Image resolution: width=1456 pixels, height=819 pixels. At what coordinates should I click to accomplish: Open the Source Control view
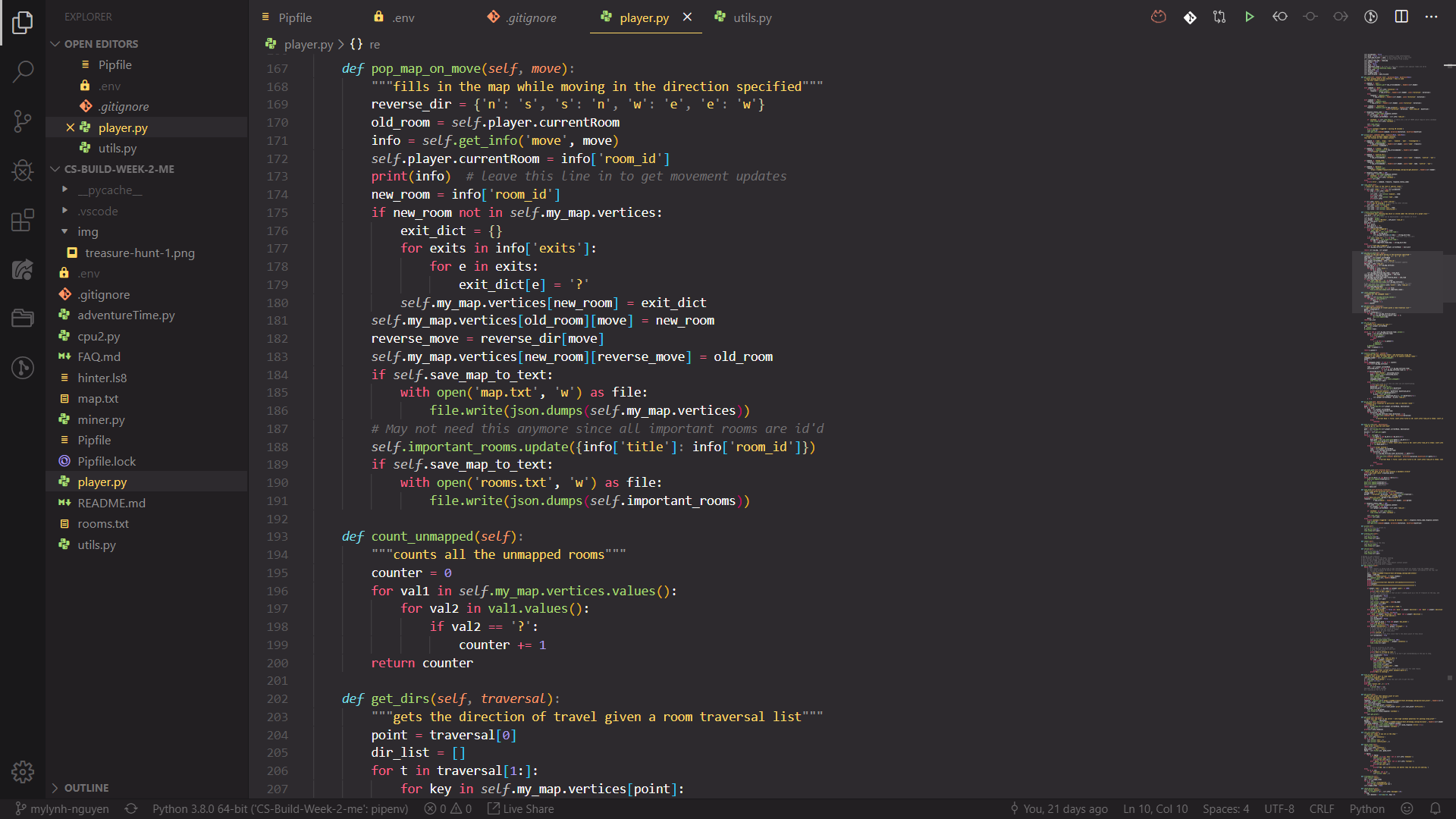click(x=23, y=121)
